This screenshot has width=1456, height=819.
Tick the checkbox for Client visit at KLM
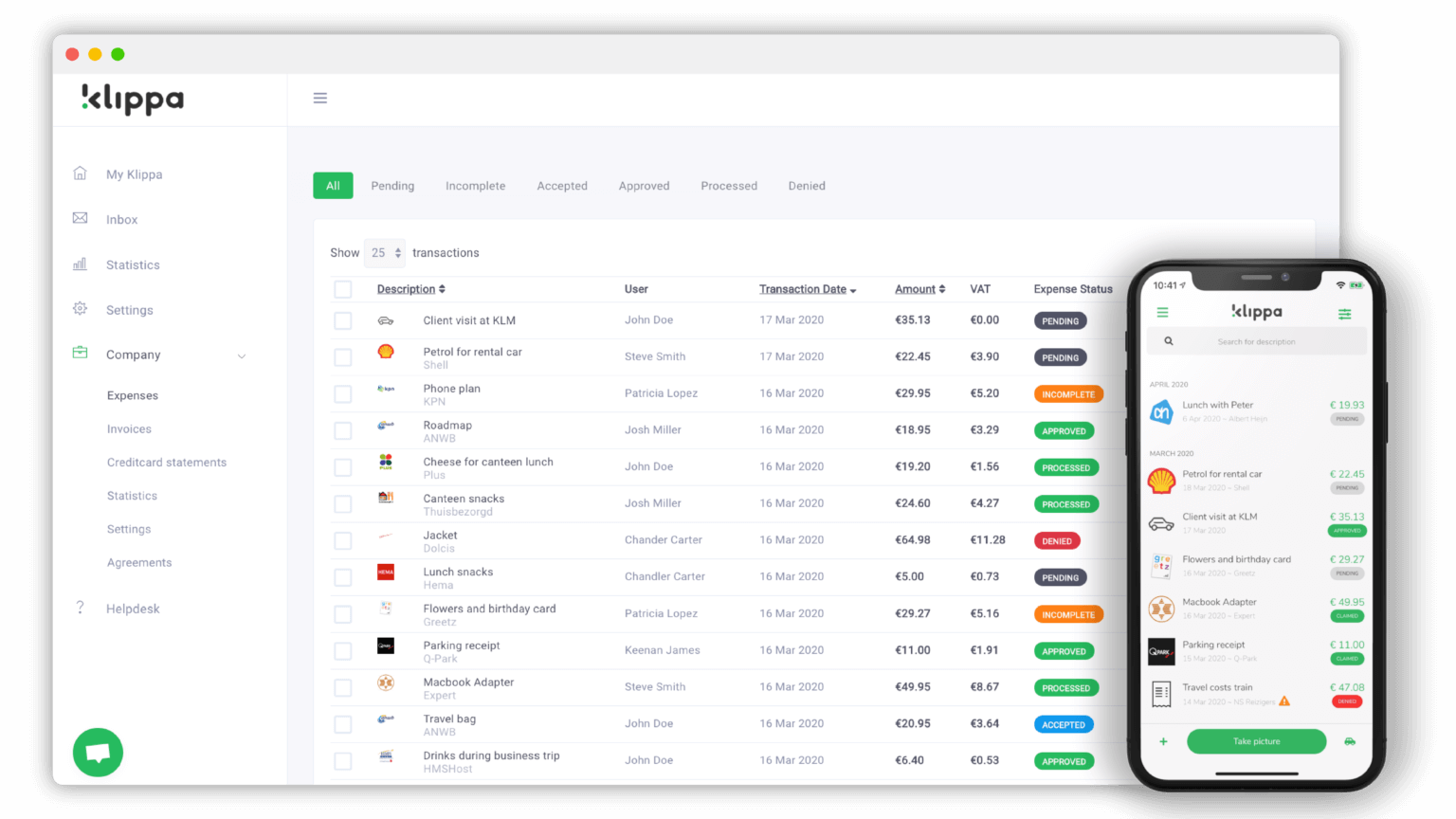pos(343,320)
